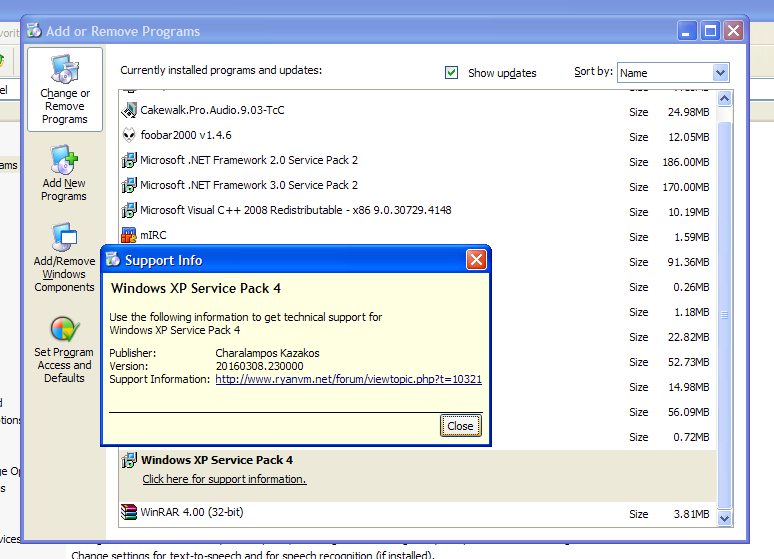Image resolution: width=774 pixels, height=559 pixels.
Task: Click the 186.00MB size value
Action: [x=686, y=162]
